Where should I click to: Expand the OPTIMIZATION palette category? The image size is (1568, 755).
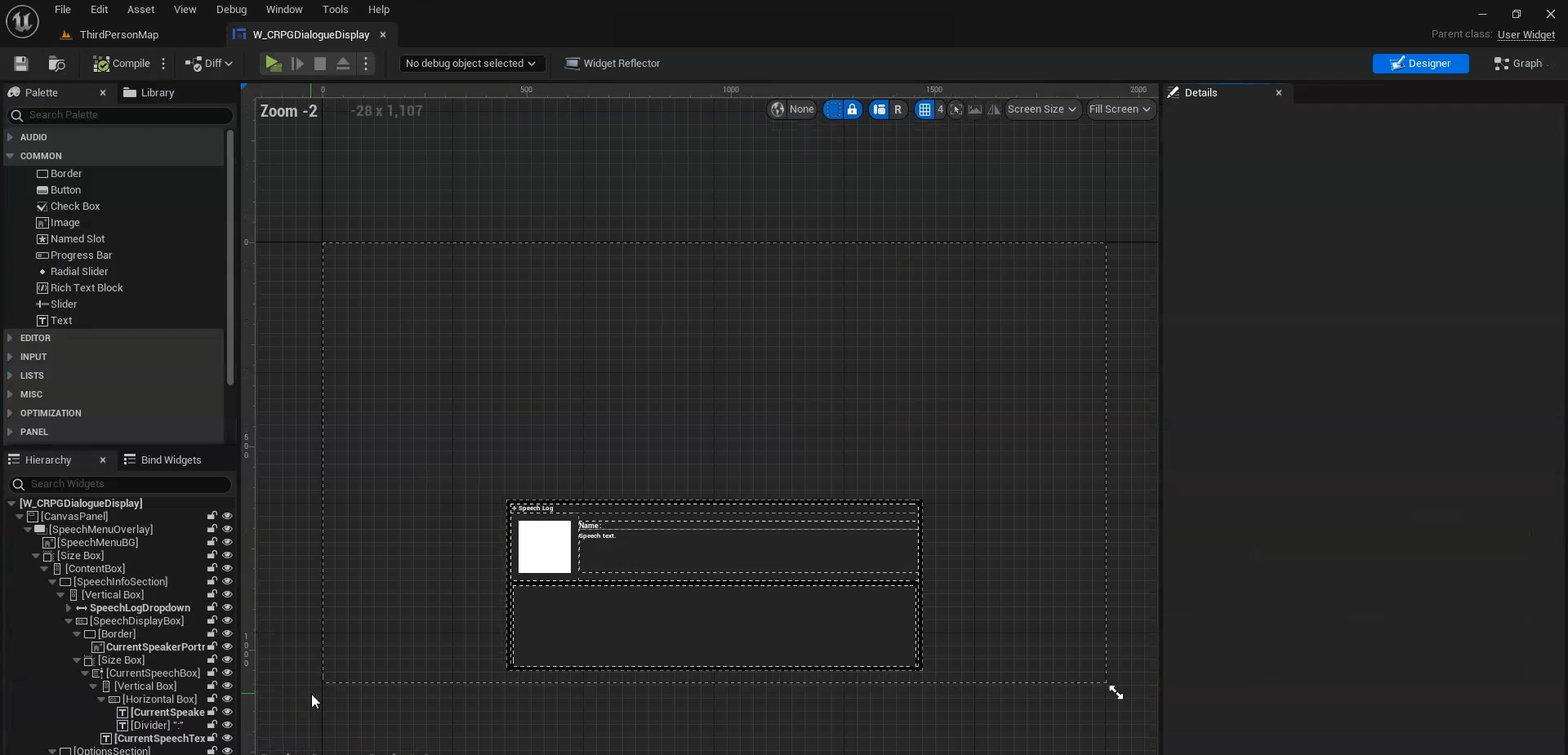pos(10,413)
